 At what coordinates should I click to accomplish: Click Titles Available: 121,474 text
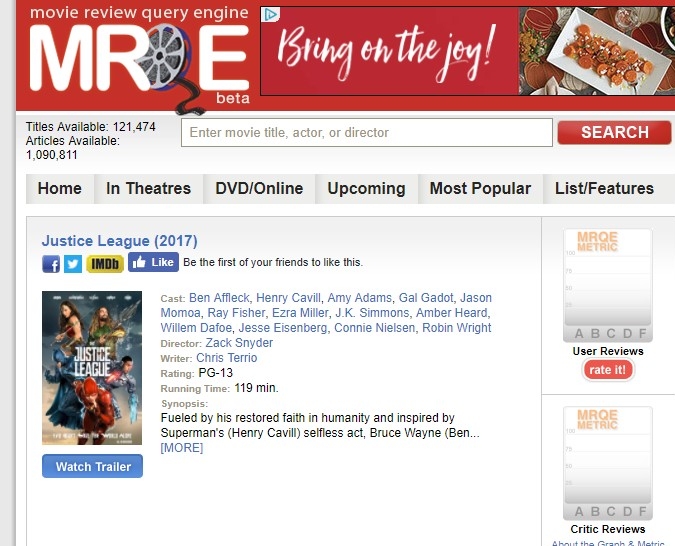point(90,127)
